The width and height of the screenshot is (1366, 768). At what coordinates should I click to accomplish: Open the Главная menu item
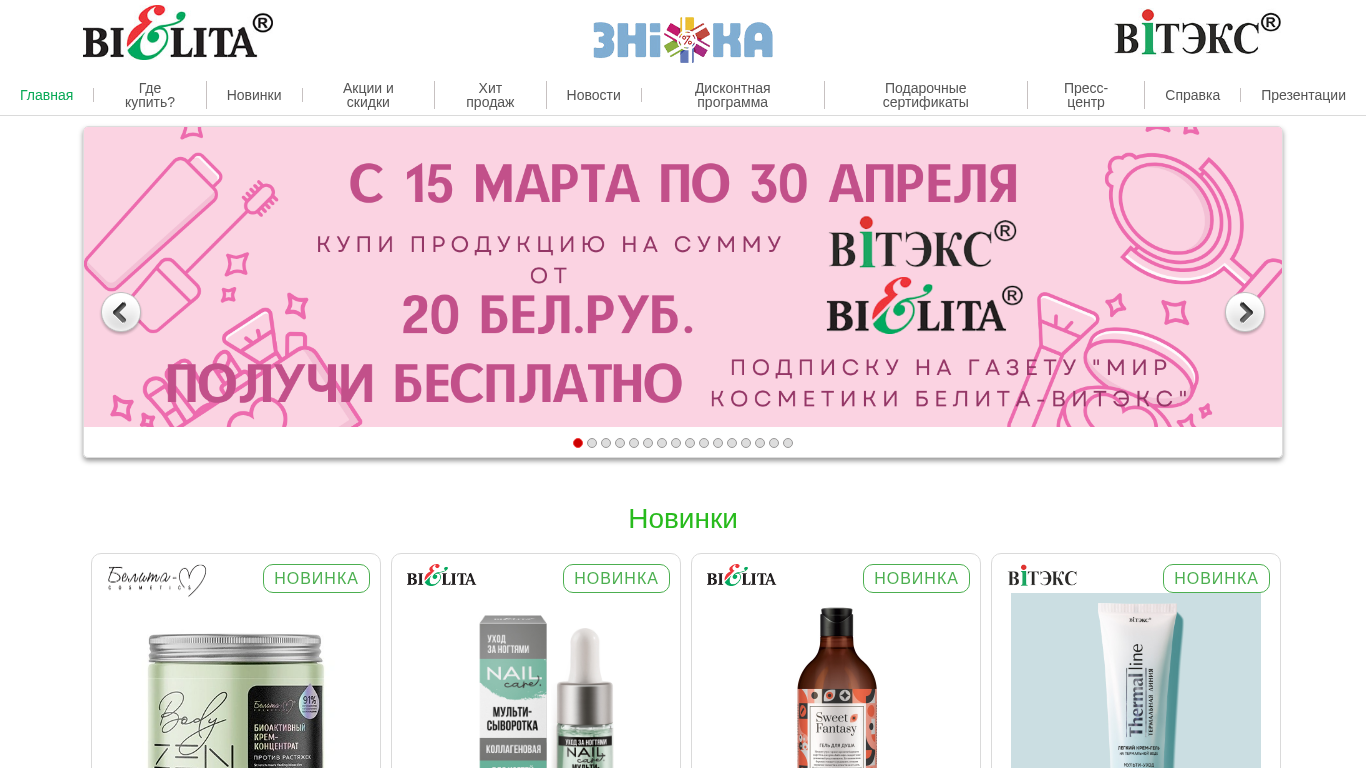(x=47, y=95)
